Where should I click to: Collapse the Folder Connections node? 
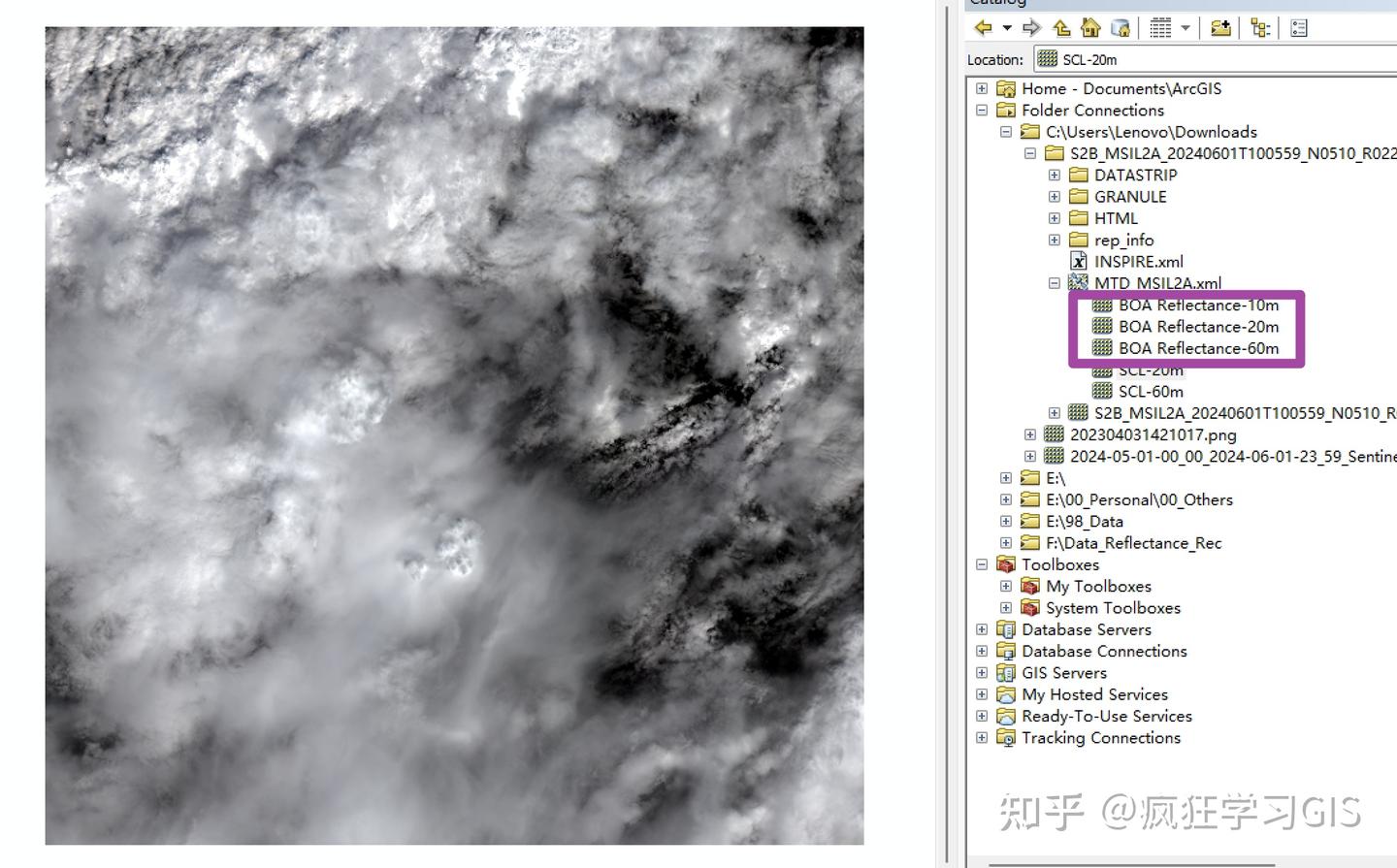[x=981, y=110]
